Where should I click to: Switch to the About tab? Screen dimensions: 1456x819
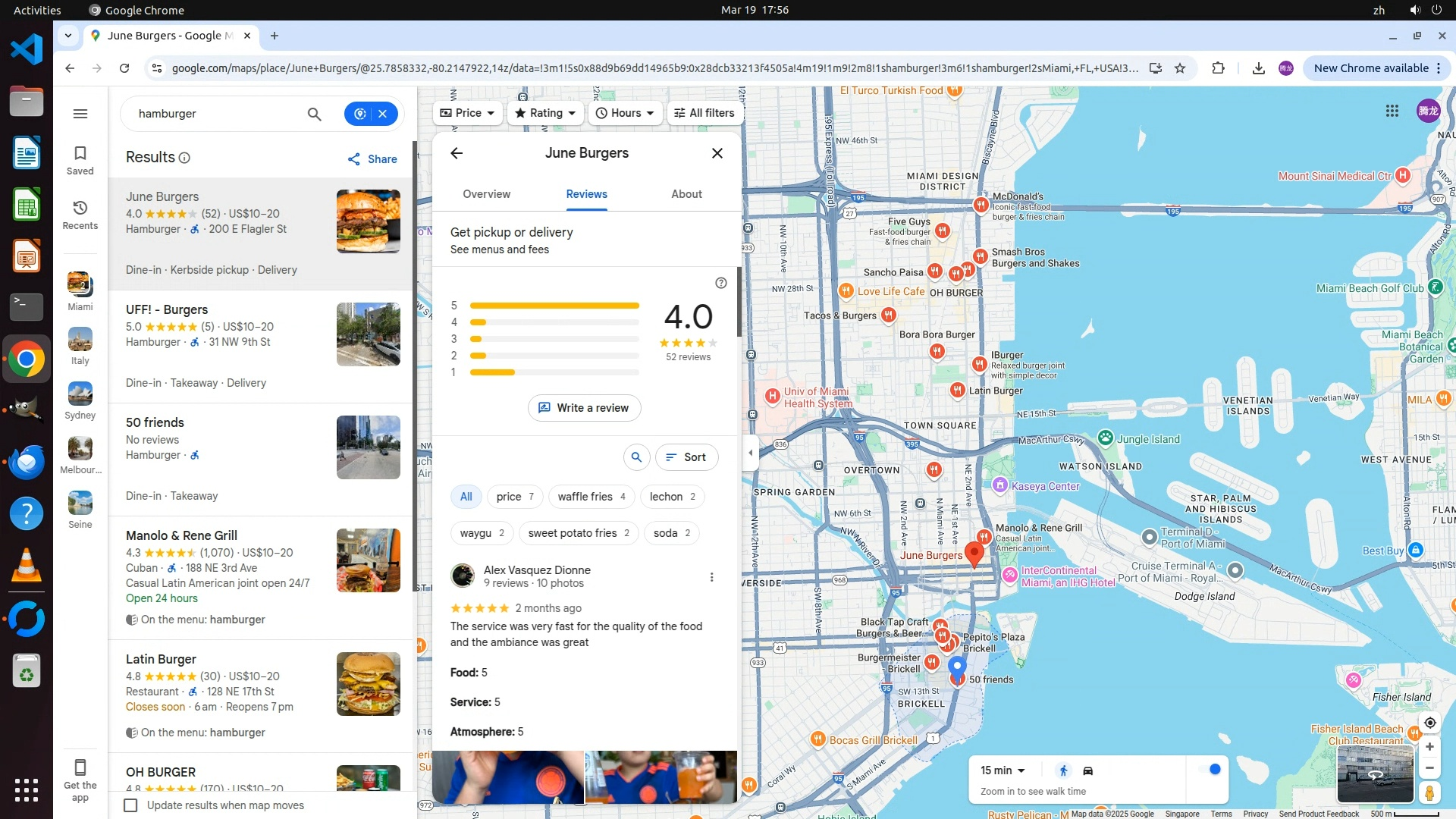[x=686, y=194]
